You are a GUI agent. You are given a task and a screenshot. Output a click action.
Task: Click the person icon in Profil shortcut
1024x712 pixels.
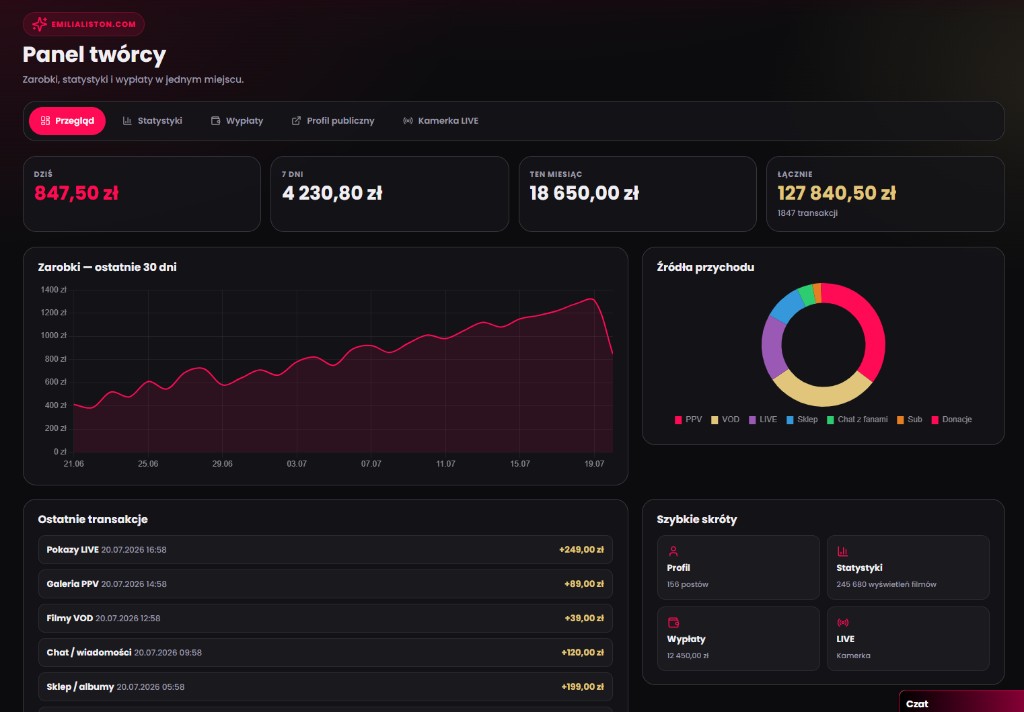pyautogui.click(x=673, y=551)
